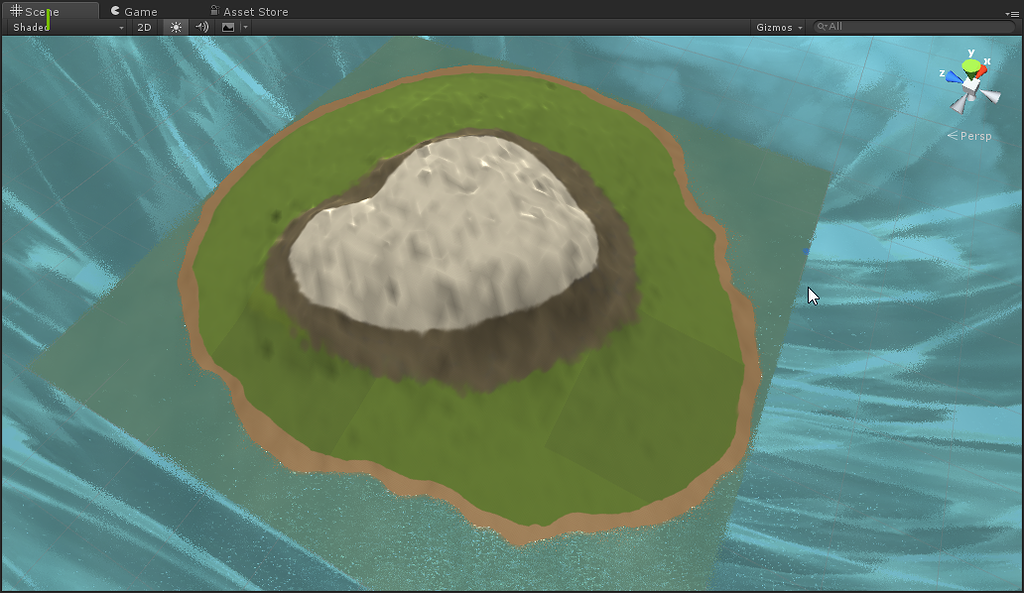
Task: Toggle scene audio with the speaker icon
Action: [200, 28]
